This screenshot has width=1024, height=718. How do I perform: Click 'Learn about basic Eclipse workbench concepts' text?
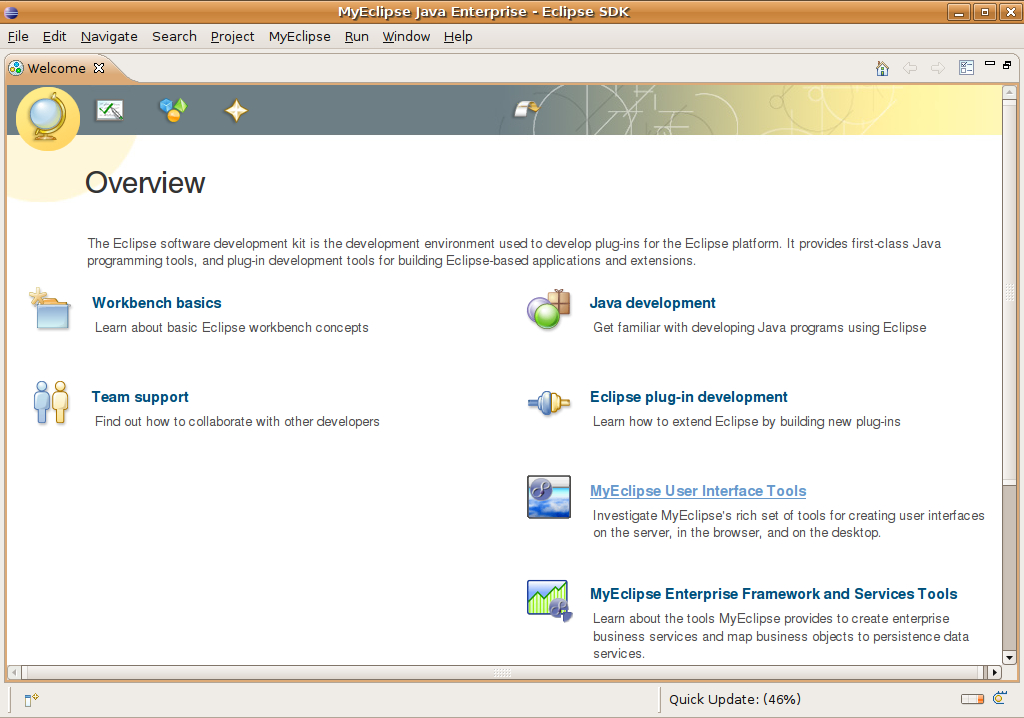coord(232,327)
